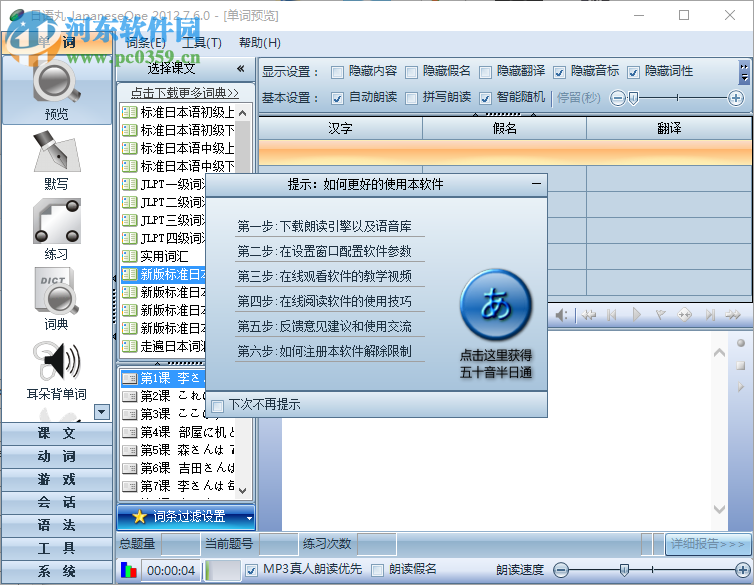Toggle 隐藏翻译 checkbox
The width and height of the screenshot is (754, 585).
pyautogui.click(x=486, y=73)
